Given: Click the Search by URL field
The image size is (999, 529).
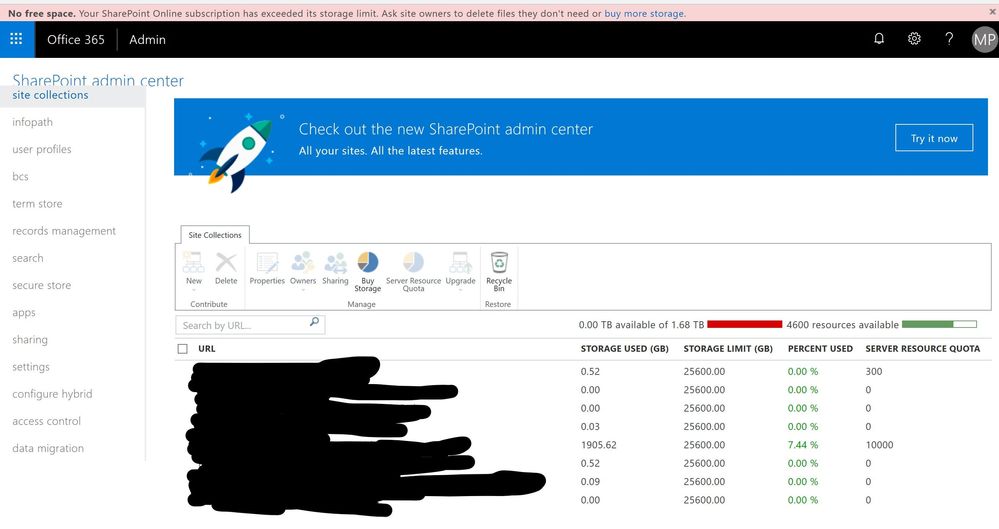Looking at the screenshot, I should tap(250, 325).
